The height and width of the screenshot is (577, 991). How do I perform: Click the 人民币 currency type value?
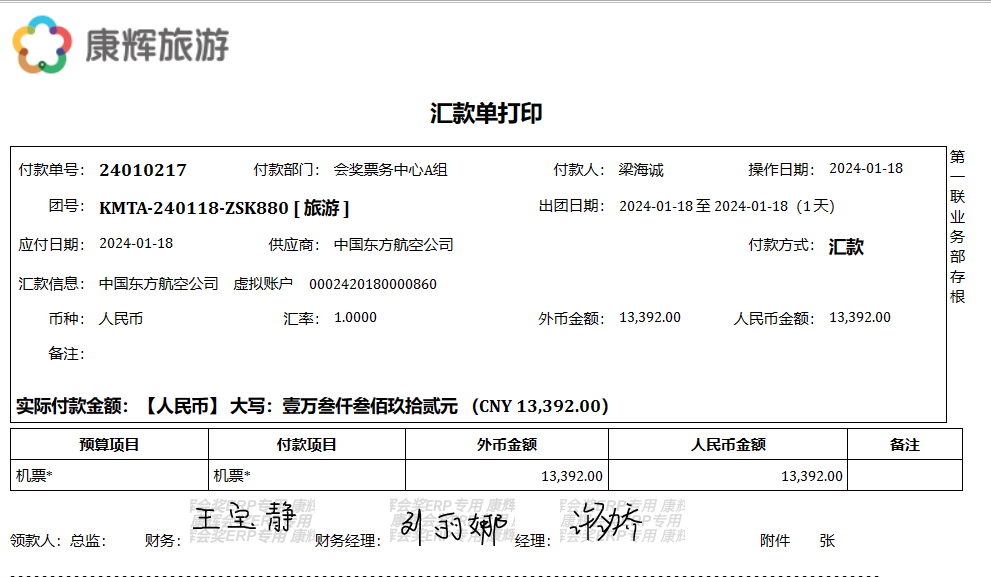121,319
